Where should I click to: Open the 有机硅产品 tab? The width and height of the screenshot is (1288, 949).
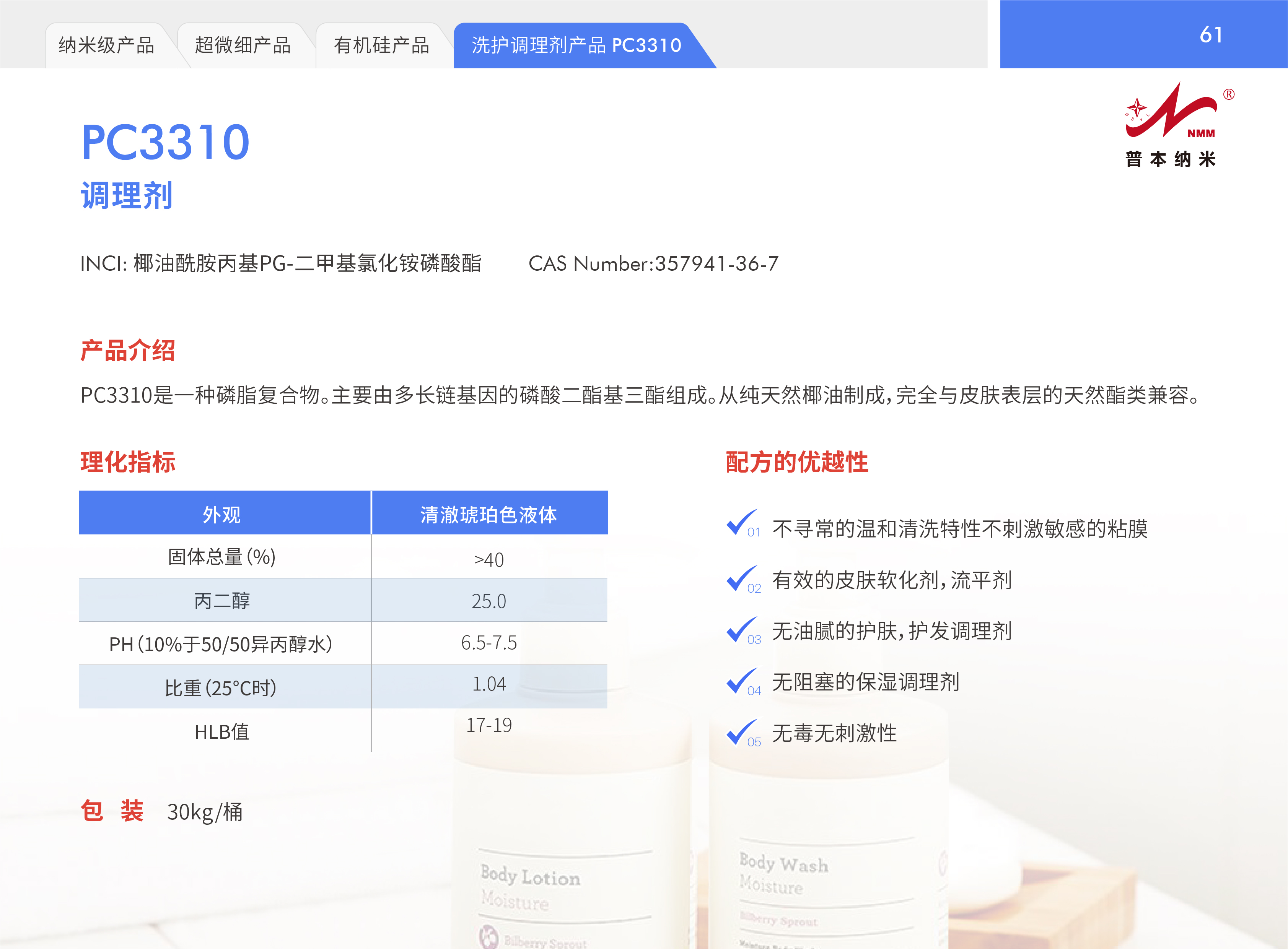pyautogui.click(x=381, y=45)
